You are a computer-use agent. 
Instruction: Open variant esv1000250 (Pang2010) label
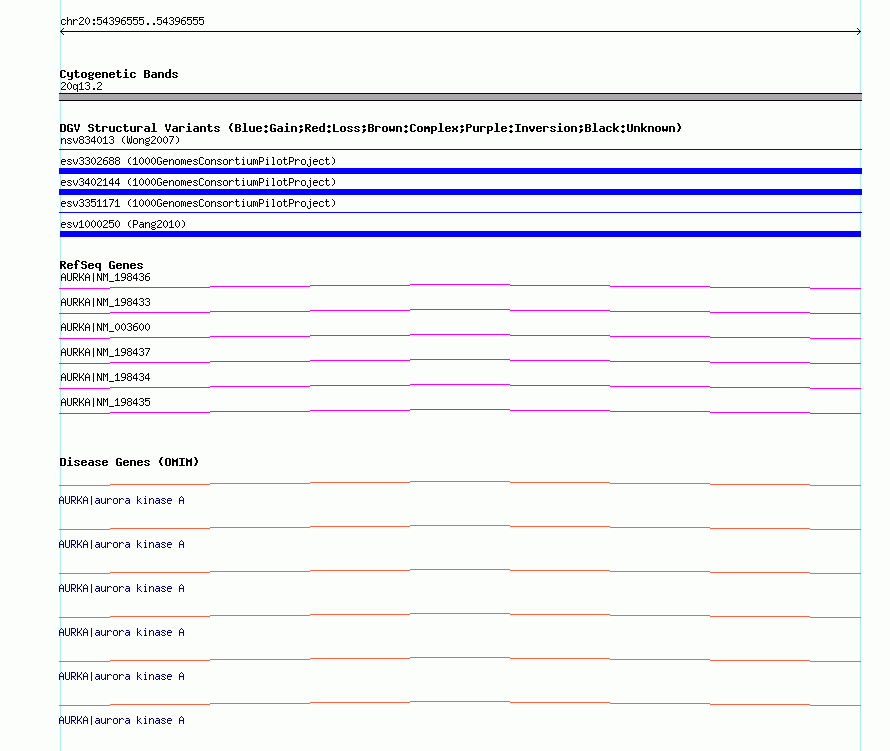pos(123,224)
